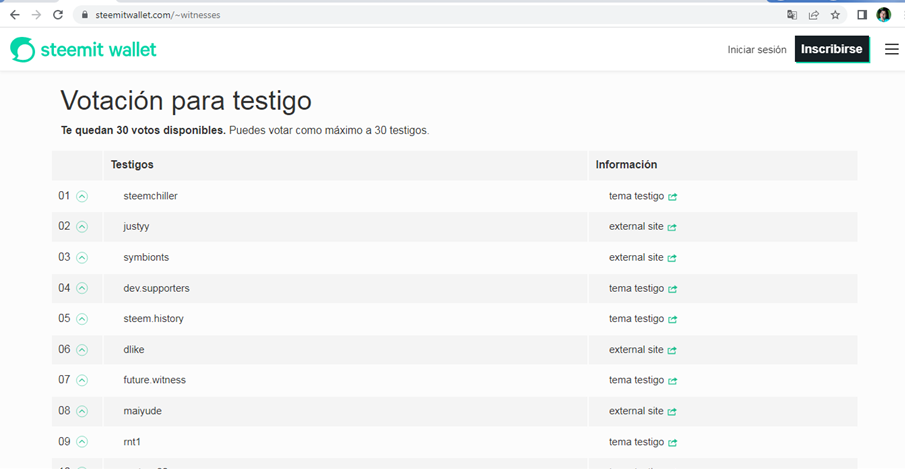Click Inscribirse button
905x469 pixels.
(832, 49)
